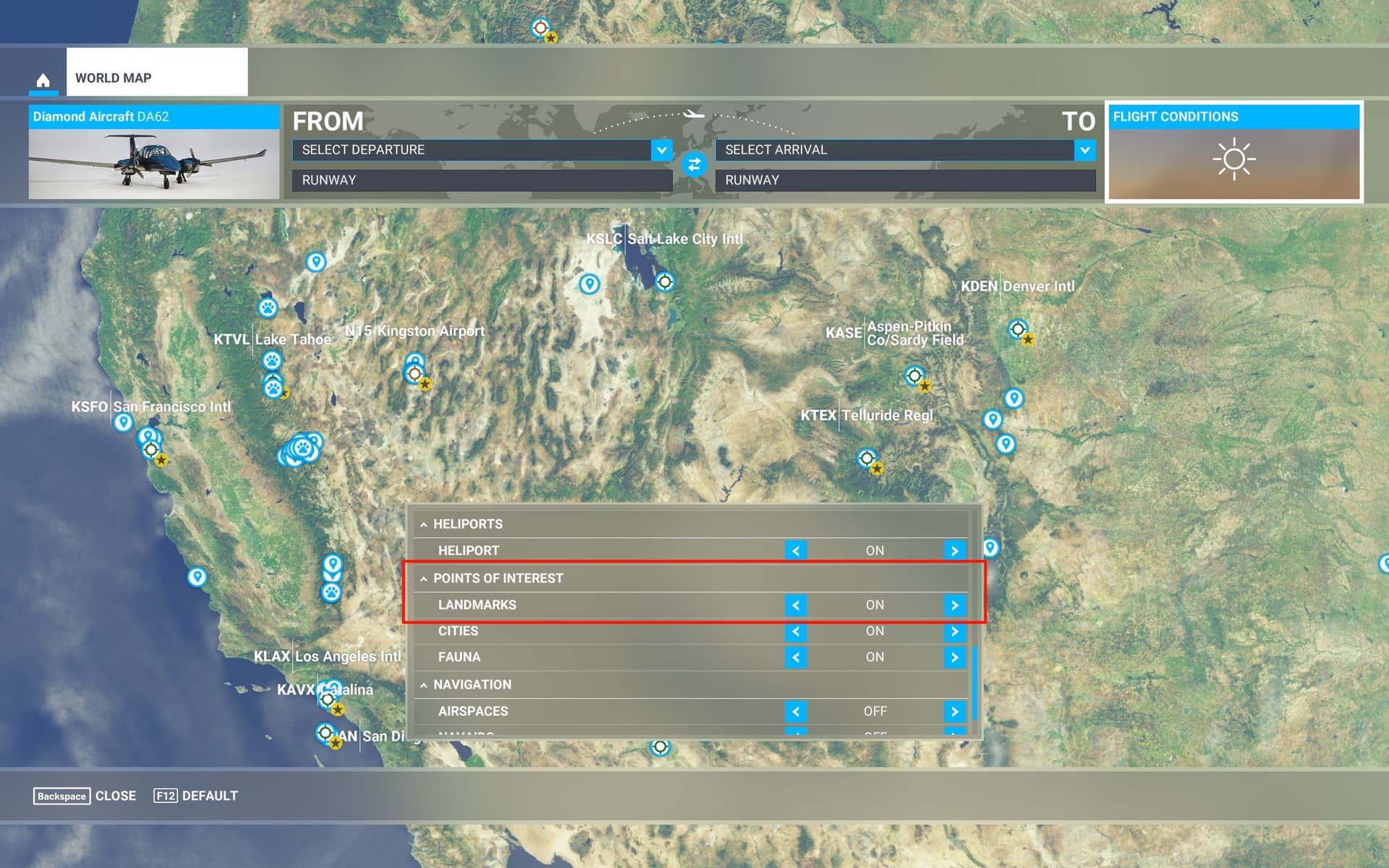Click fauna paw marker near Lake Tahoe
Image resolution: width=1389 pixels, height=868 pixels.
(272, 360)
